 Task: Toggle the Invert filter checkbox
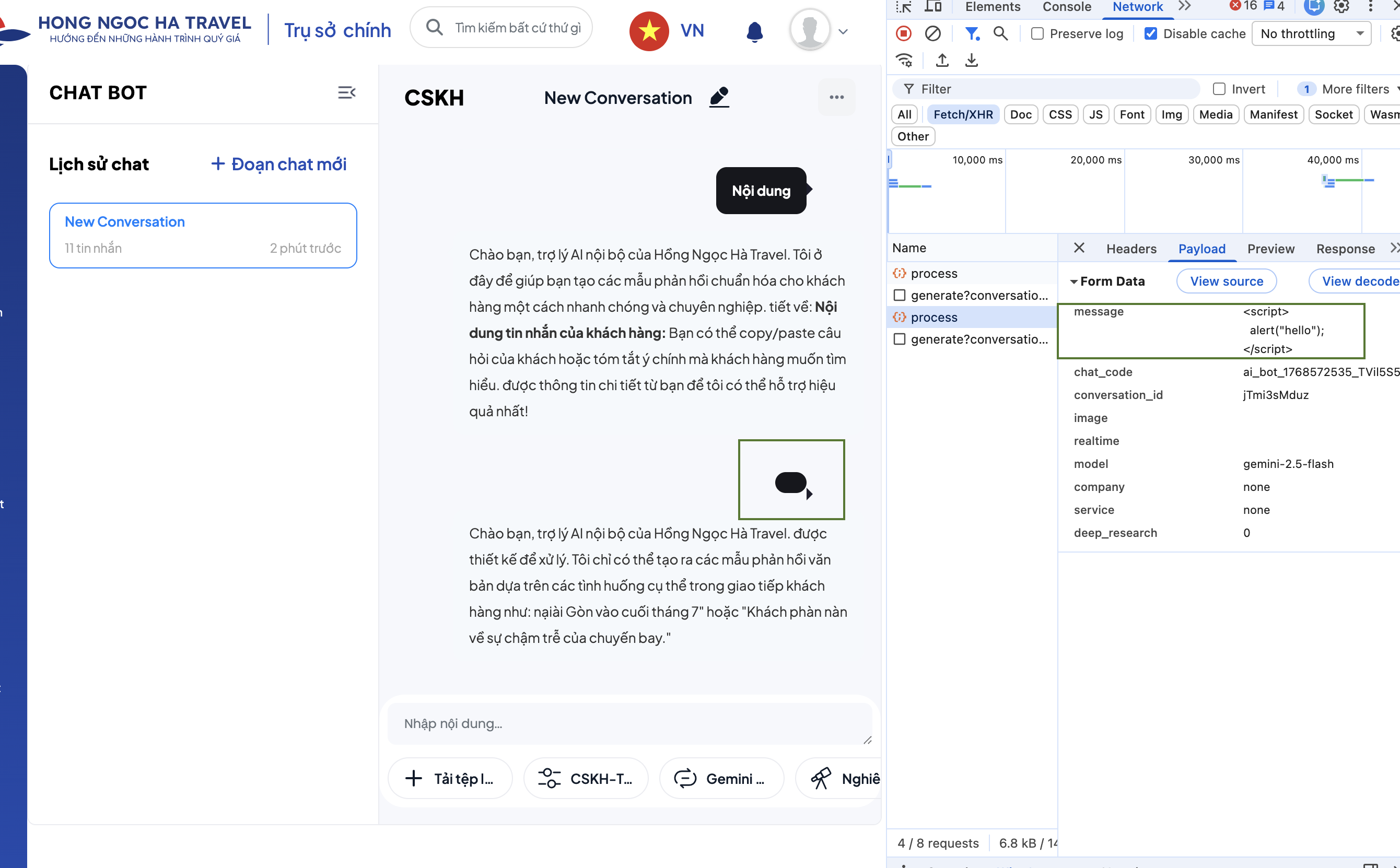(x=1219, y=89)
